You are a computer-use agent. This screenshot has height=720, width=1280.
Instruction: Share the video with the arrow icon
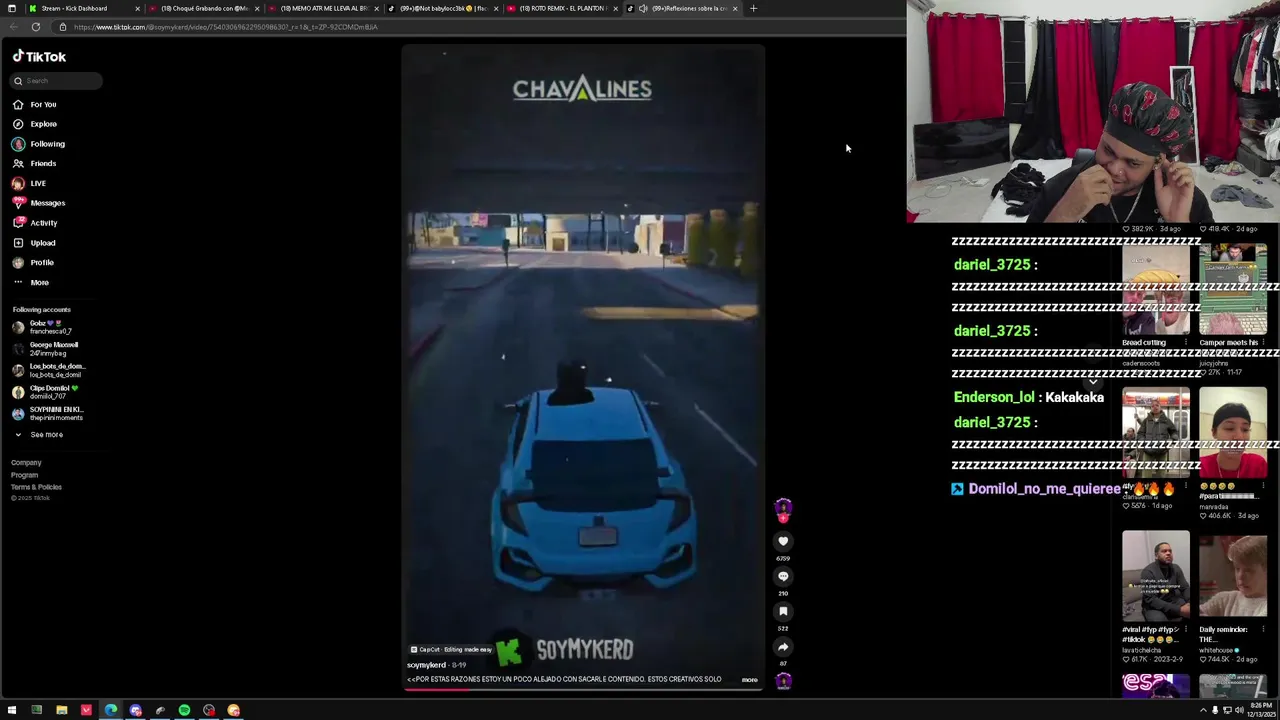click(x=783, y=647)
